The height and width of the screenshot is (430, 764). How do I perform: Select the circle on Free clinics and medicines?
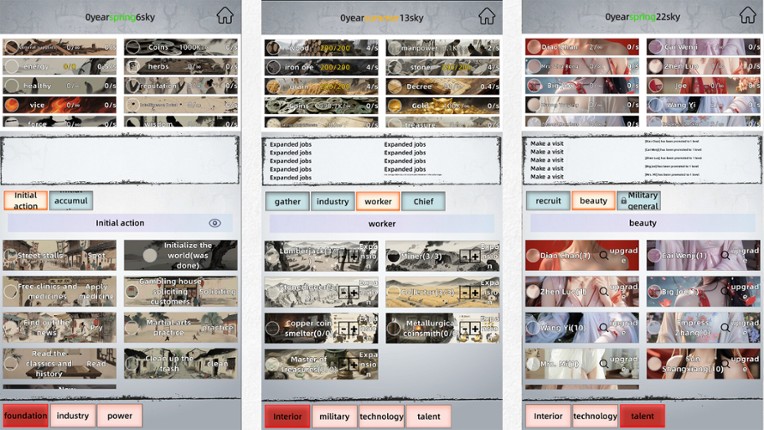click(11, 292)
